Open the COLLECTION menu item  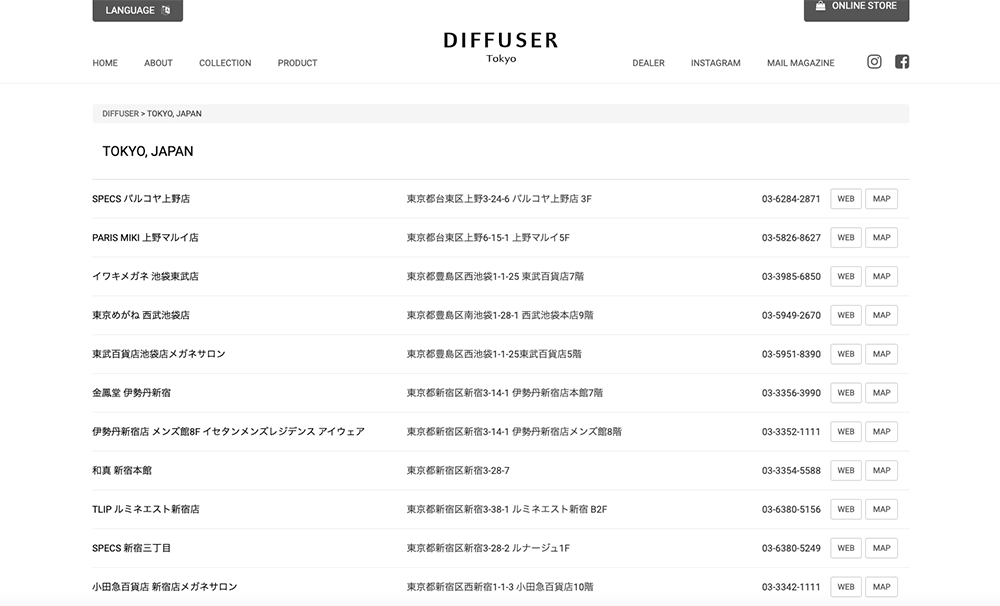[224, 63]
